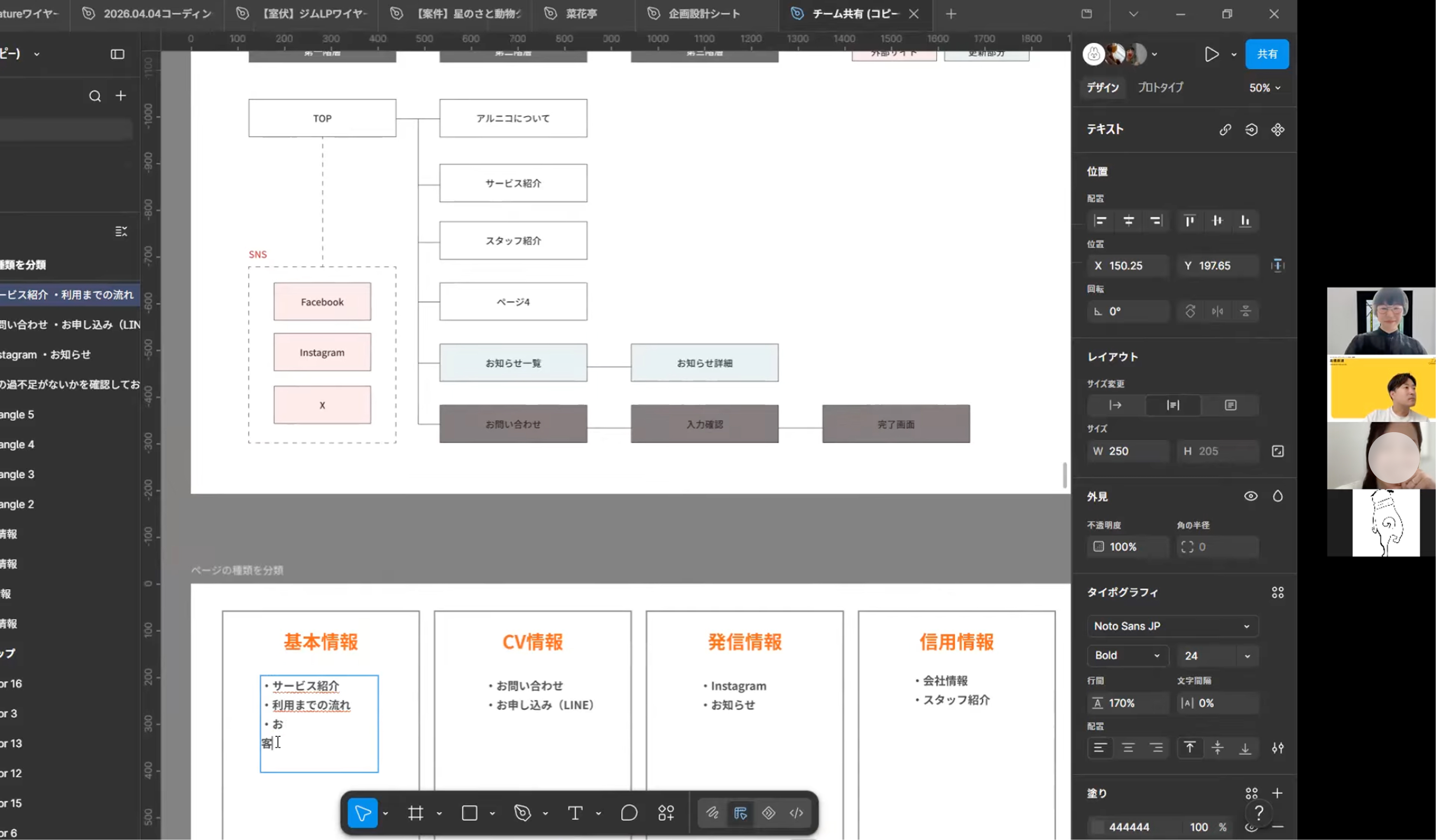Expand the Bold font weight dropdown
This screenshot has height=840, width=1436.
(x=1127, y=655)
